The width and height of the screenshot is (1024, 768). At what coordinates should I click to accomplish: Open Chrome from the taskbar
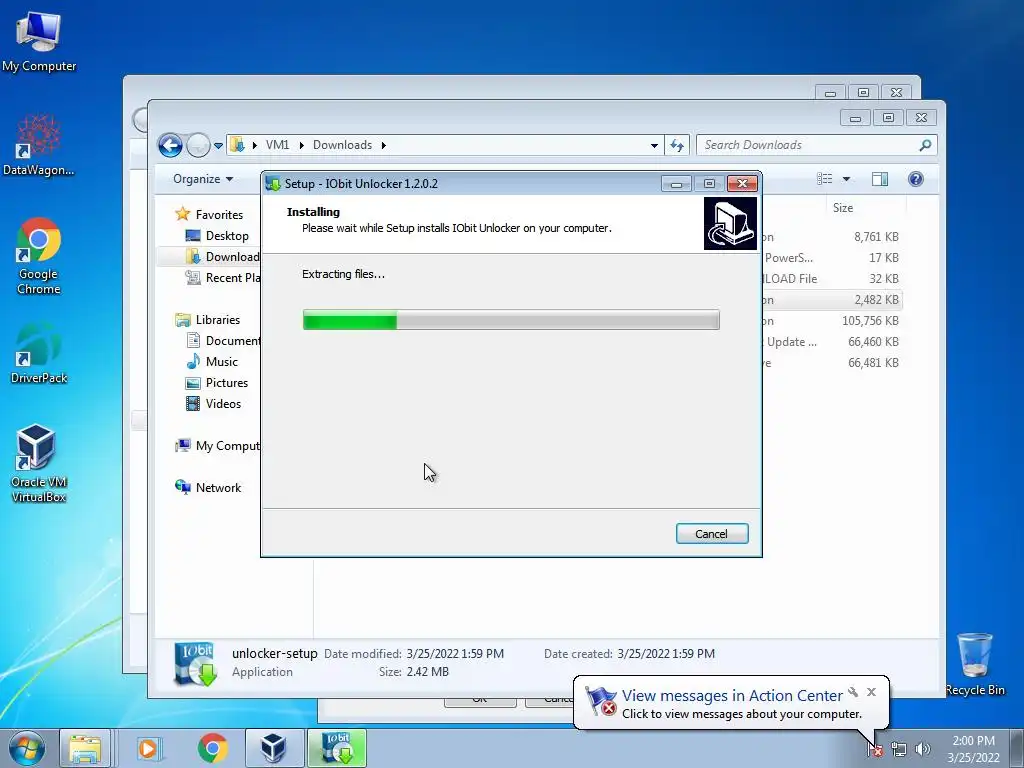coord(212,748)
